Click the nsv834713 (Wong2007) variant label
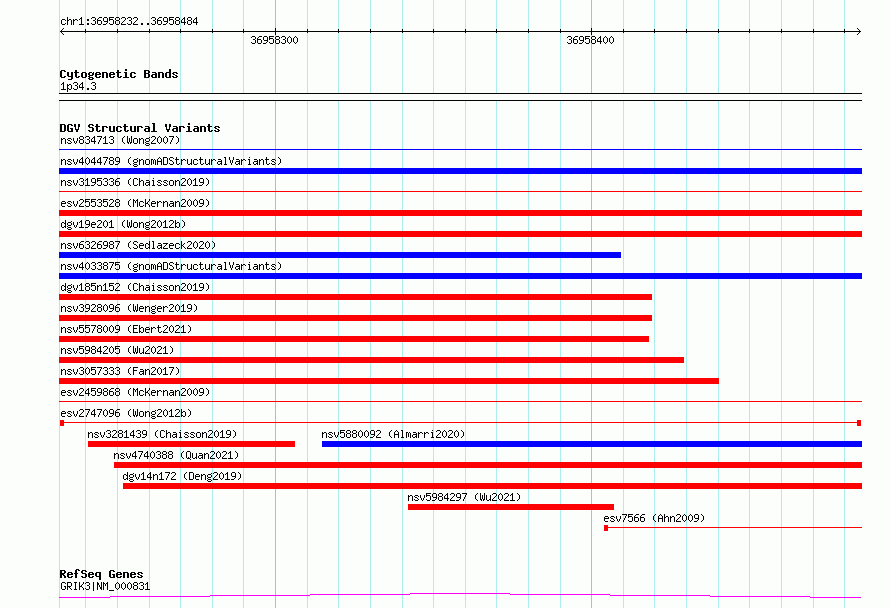This screenshot has height=608, width=890. coord(120,140)
